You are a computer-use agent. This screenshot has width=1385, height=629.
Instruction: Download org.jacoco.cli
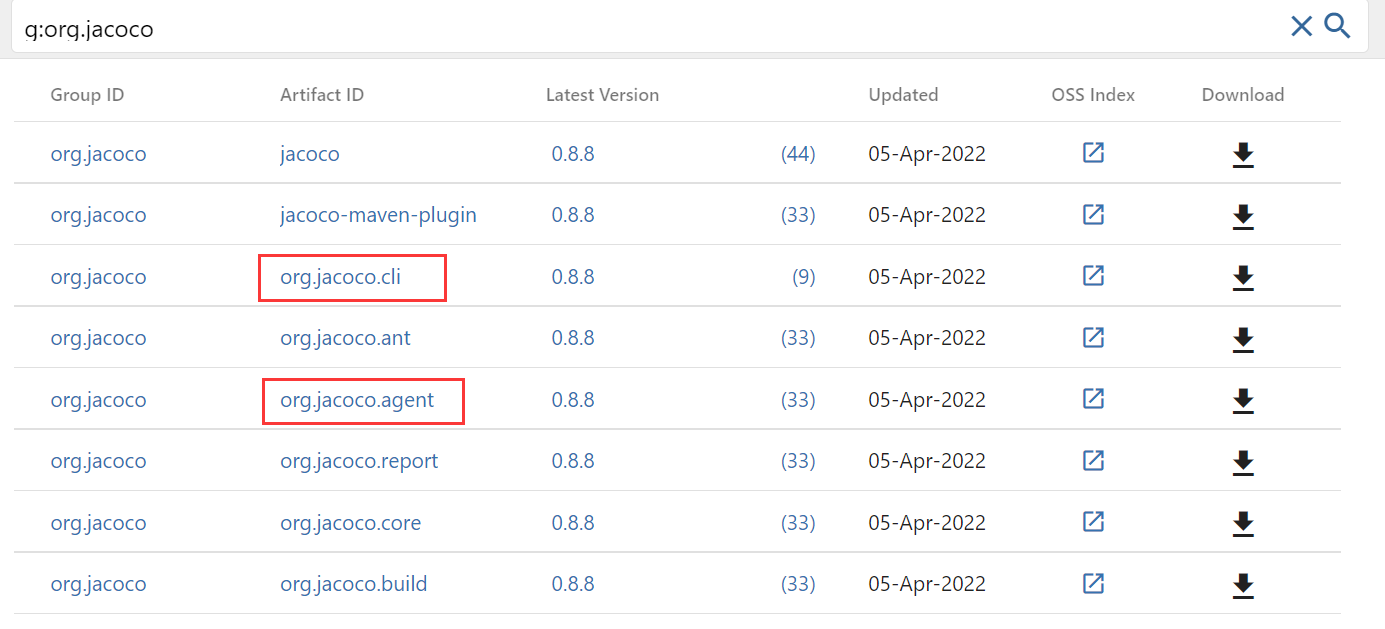tap(1243, 278)
